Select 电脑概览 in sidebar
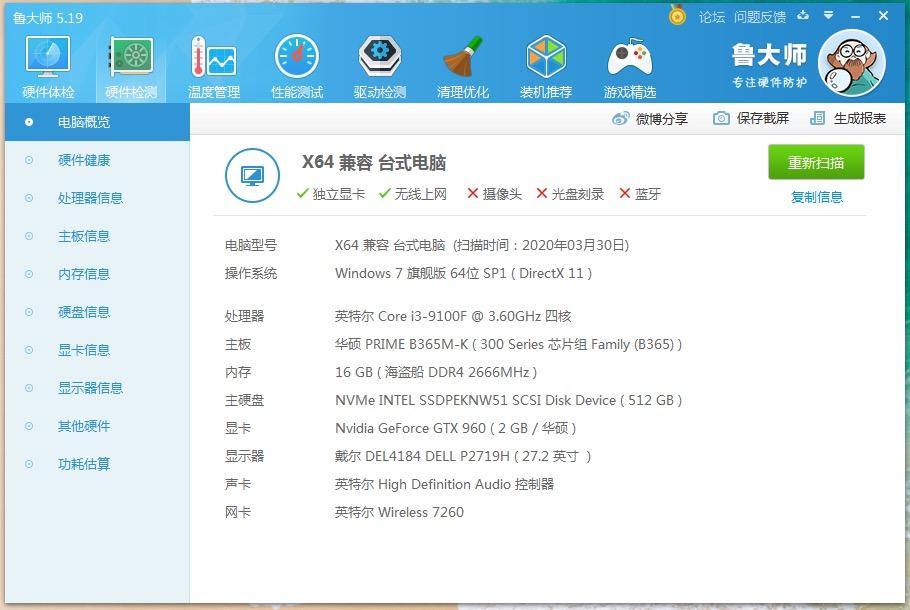The height and width of the screenshot is (610, 910). click(97, 122)
